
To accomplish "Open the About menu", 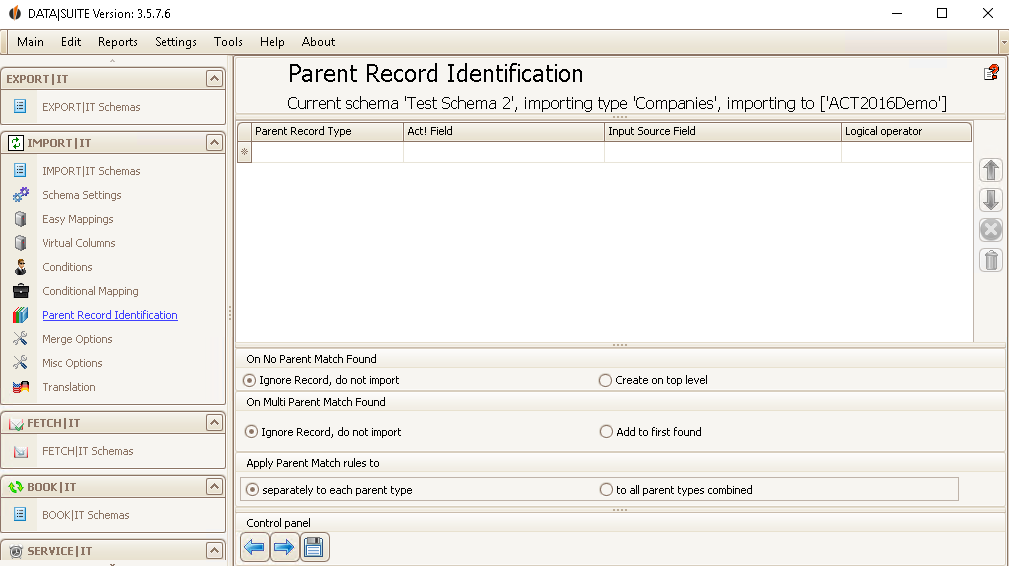I will (319, 42).
